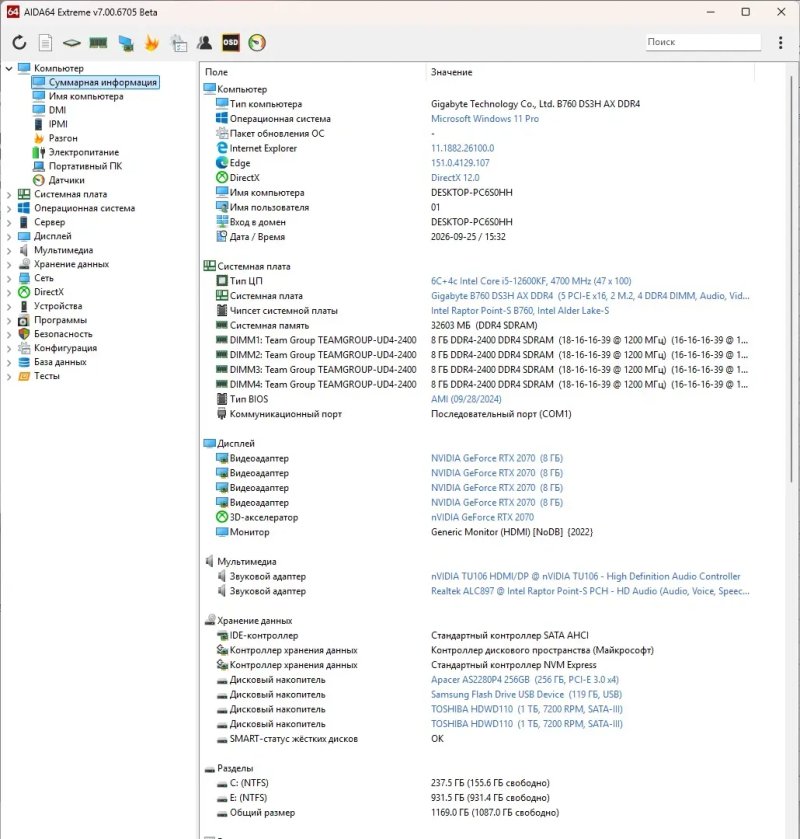Click the gauge clock toolbar icon
The height and width of the screenshot is (839, 800).
click(257, 43)
